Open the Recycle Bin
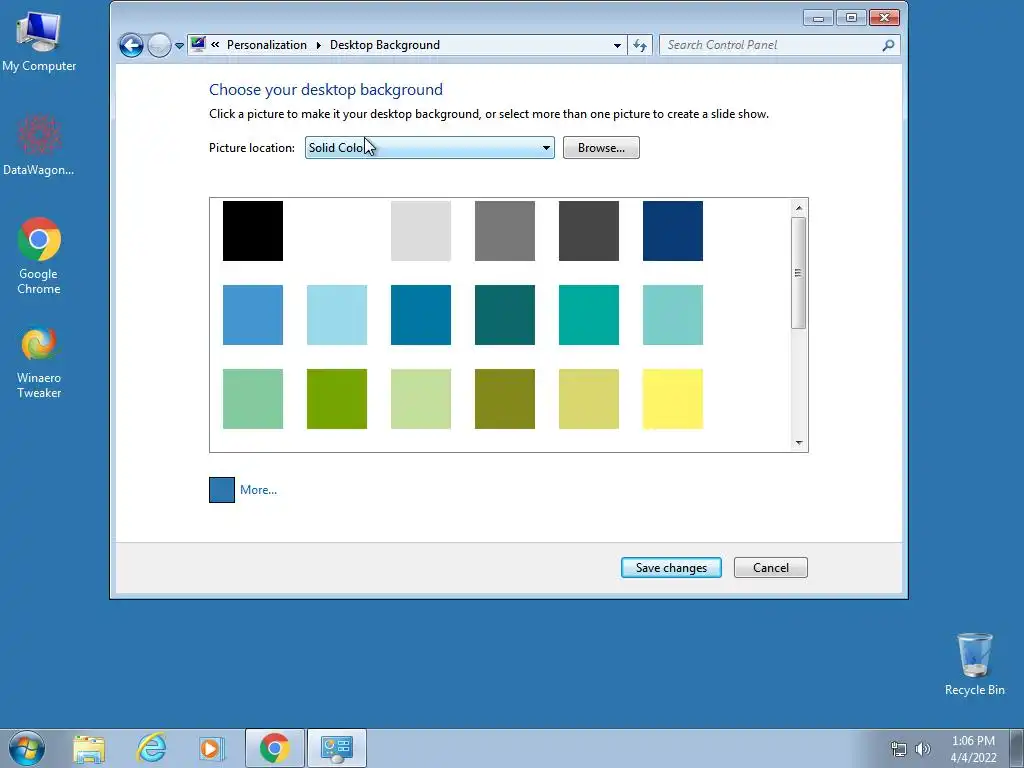1024x768 pixels. [974, 664]
